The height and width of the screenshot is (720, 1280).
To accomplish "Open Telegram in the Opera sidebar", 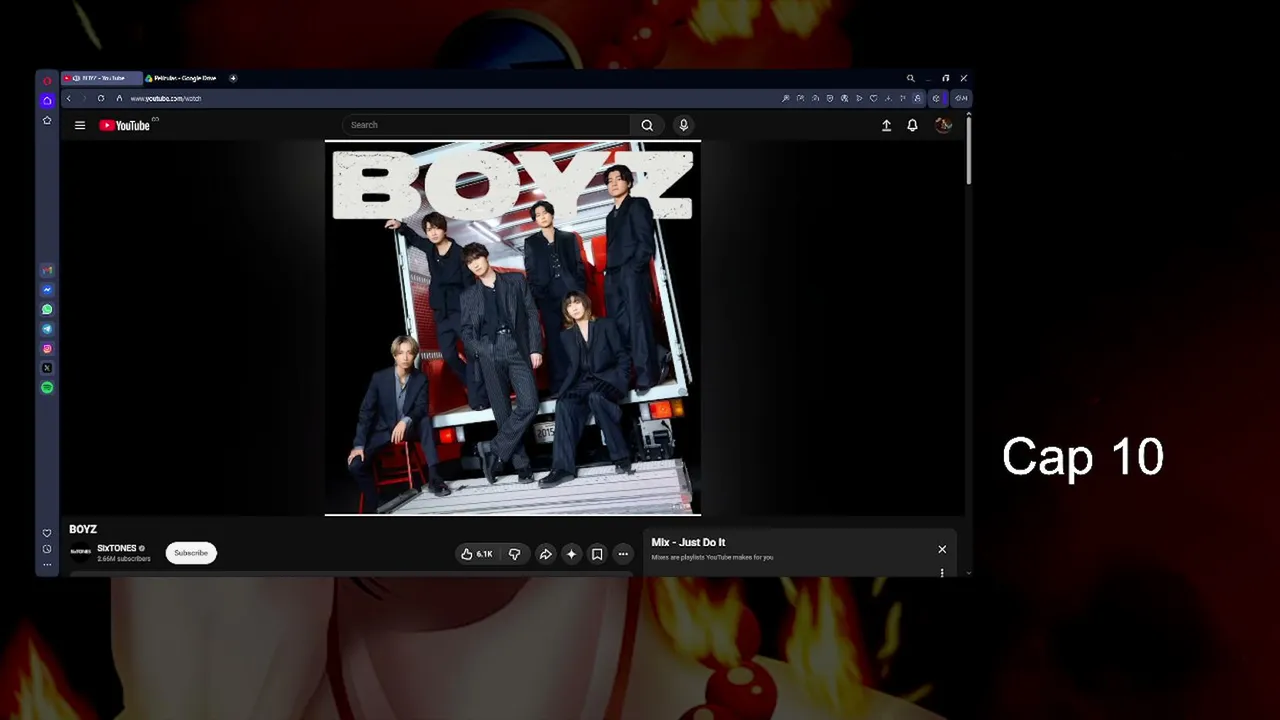I will pyautogui.click(x=47, y=329).
